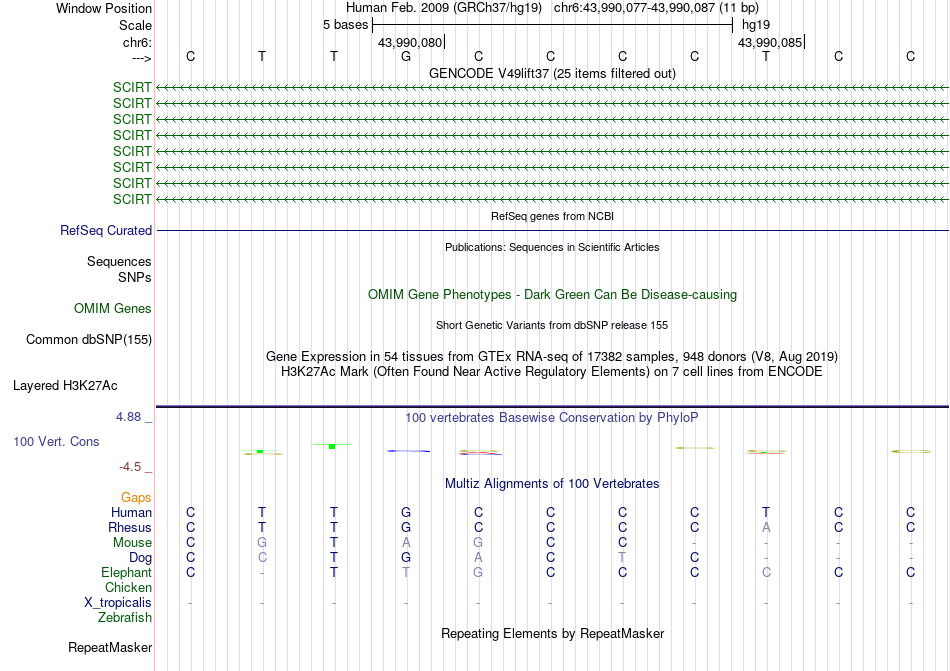Click the RepeatMasker track label

[x=110, y=647]
